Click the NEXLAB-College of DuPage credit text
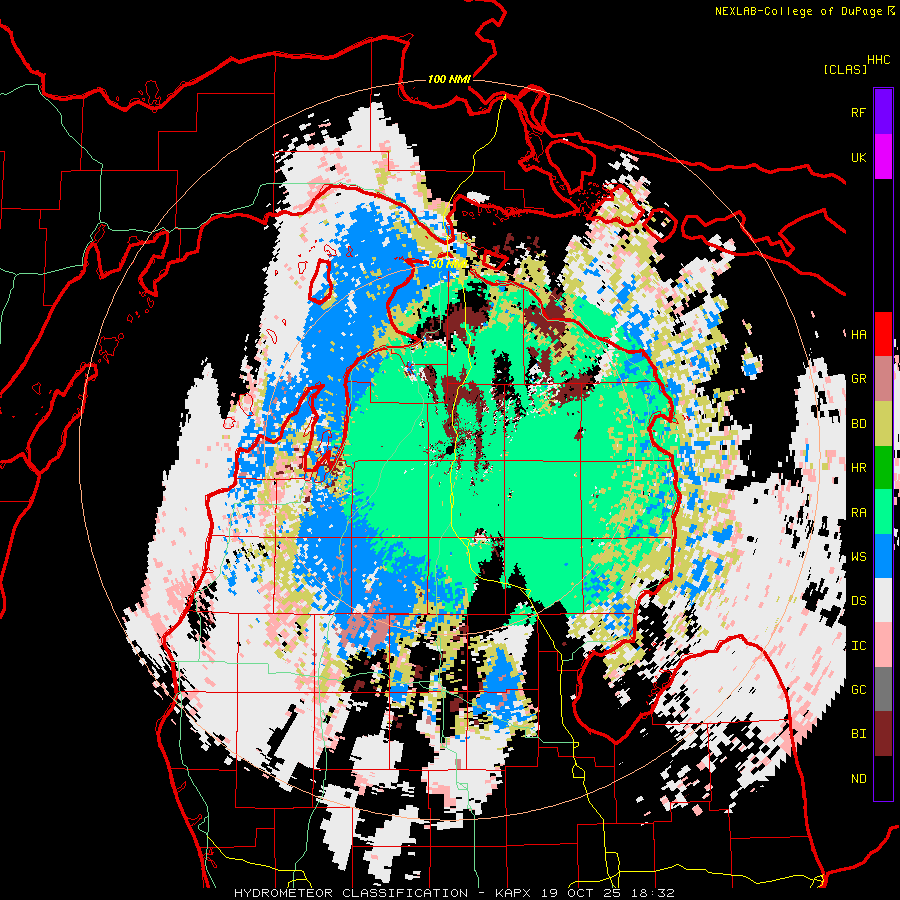 (798, 11)
